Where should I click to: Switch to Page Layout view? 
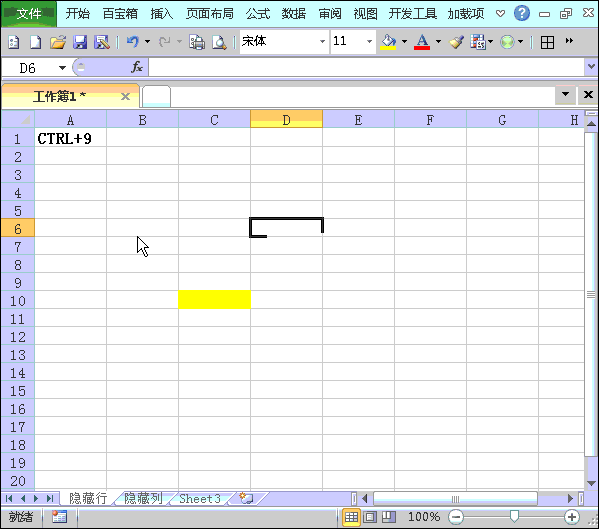click(x=370, y=517)
